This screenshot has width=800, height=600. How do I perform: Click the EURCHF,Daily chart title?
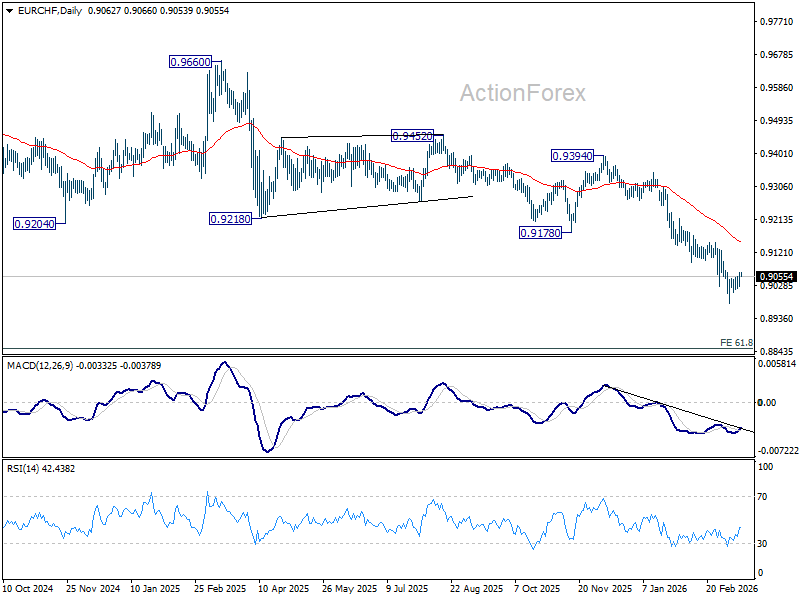coord(49,10)
